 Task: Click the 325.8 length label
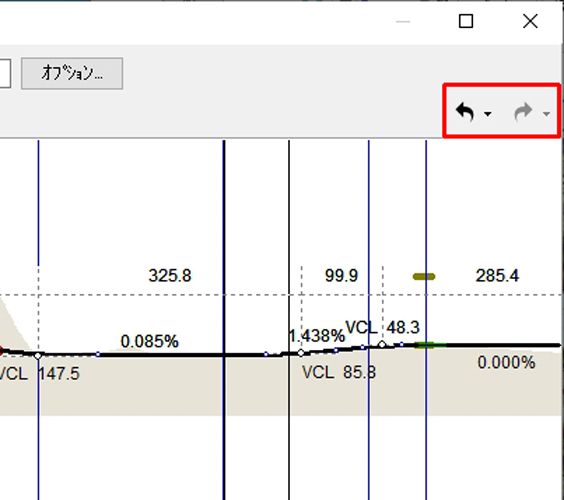[170, 276]
